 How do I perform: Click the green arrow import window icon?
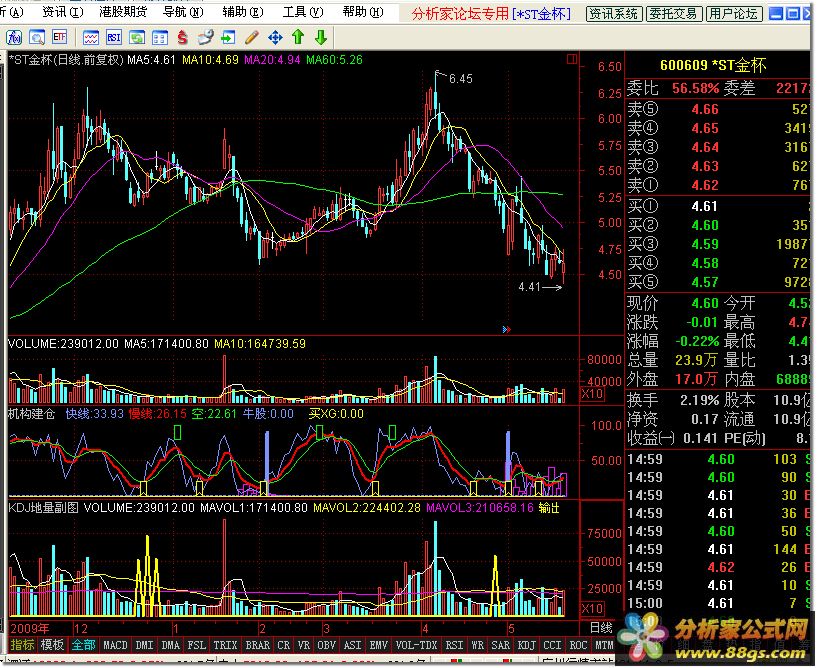[228, 38]
